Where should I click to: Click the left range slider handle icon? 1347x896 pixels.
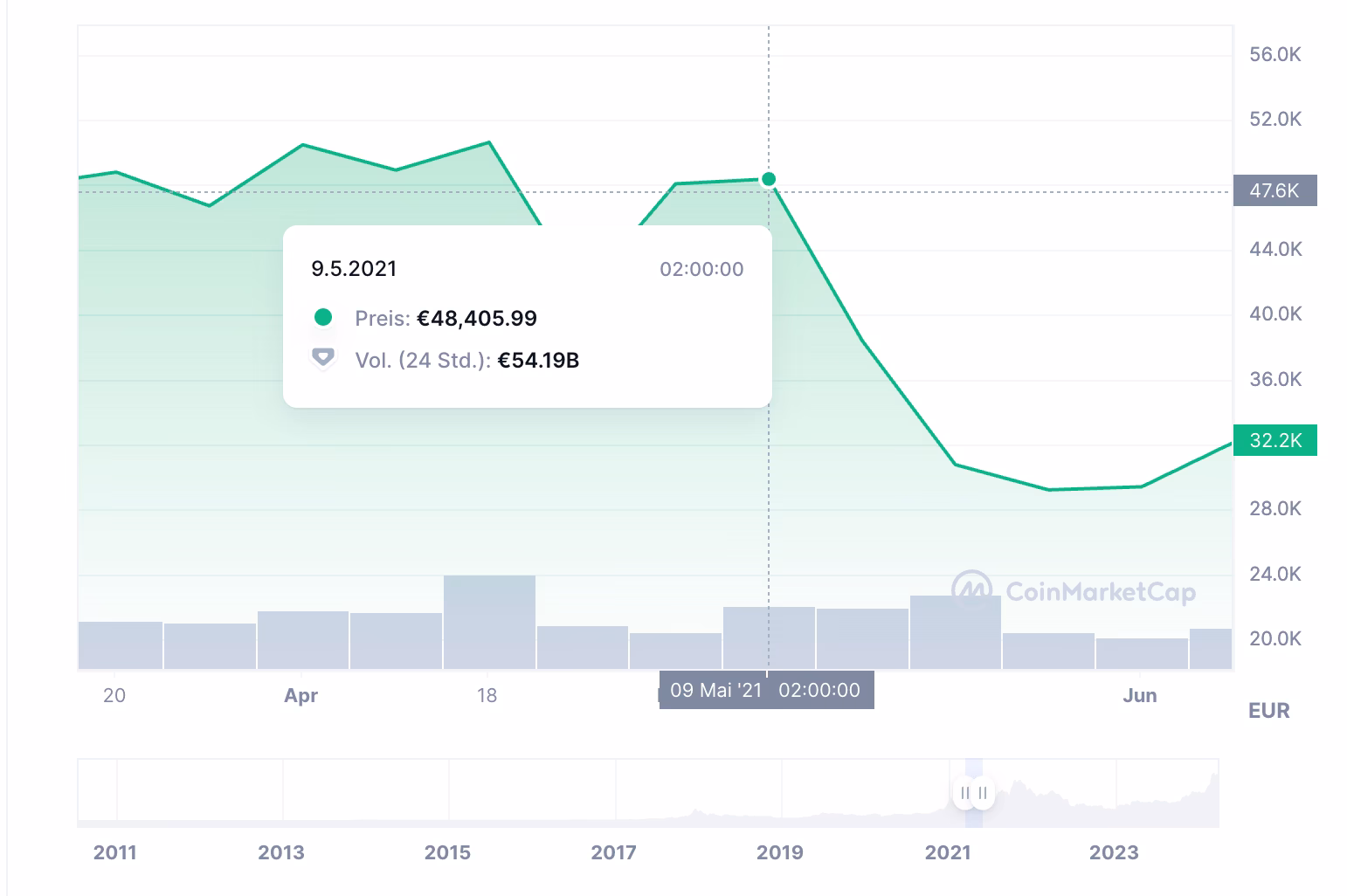[965, 793]
